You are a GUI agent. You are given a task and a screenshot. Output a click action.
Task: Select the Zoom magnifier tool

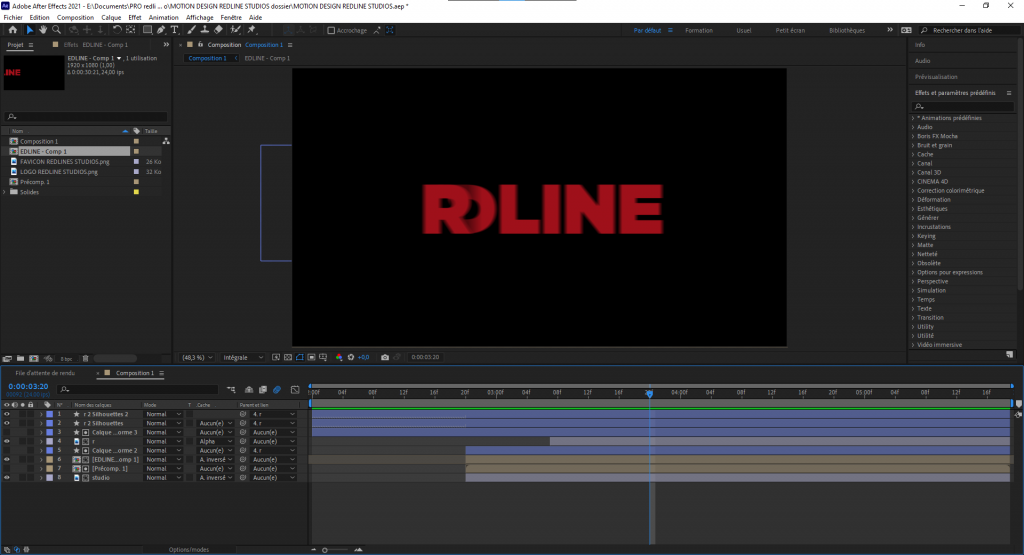[56, 30]
